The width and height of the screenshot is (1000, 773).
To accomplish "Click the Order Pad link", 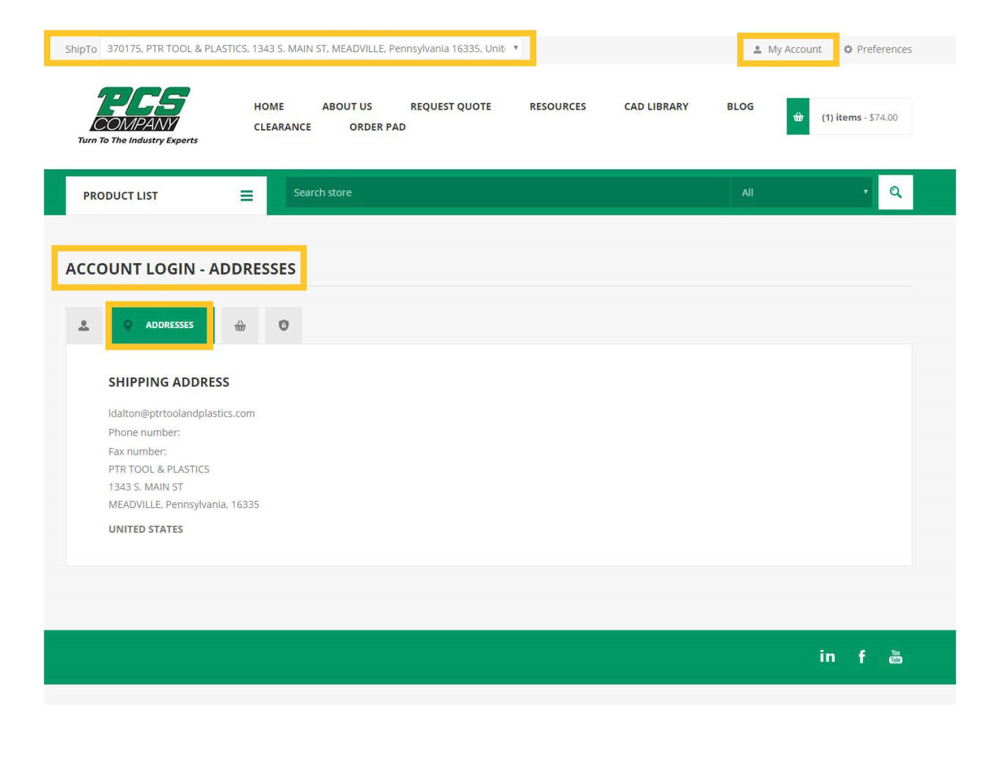I will point(377,127).
